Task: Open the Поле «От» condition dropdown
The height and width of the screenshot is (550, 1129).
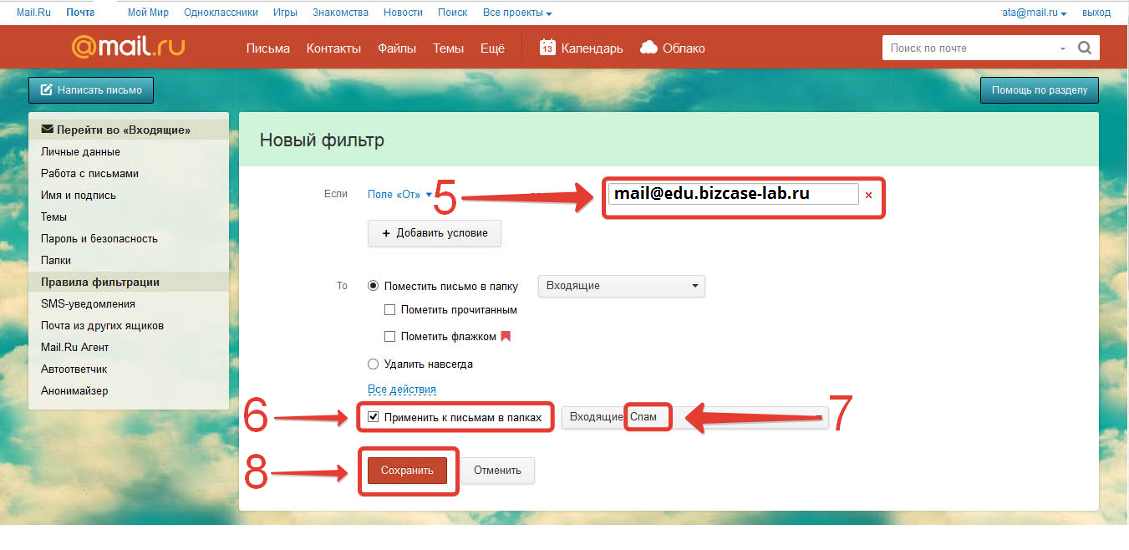Action: point(399,195)
